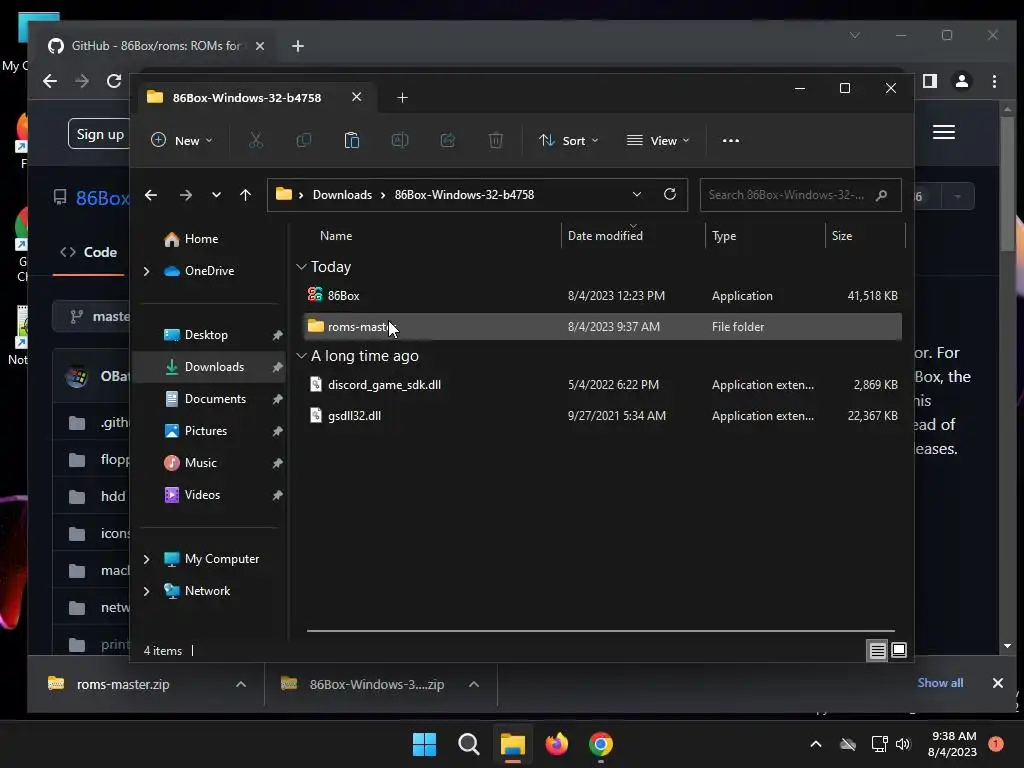The width and height of the screenshot is (1024, 768).
Task: Expand the address bar history dropdown
Action: click(x=637, y=194)
